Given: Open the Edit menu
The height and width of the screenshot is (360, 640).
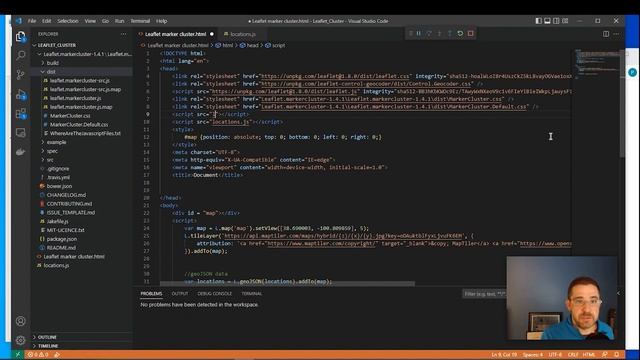Looking at the screenshot, I should pos(47,21).
